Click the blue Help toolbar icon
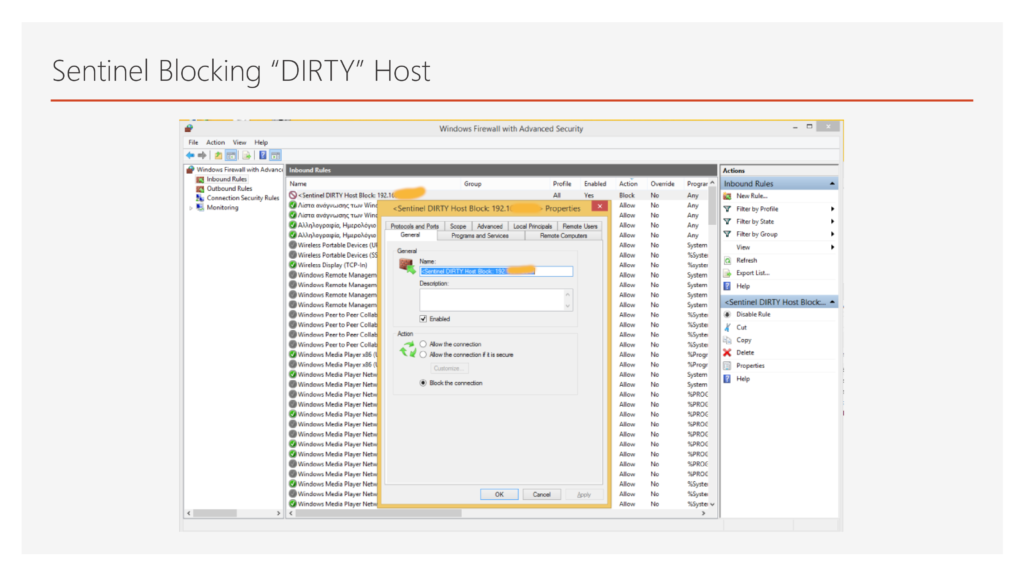 pos(262,156)
